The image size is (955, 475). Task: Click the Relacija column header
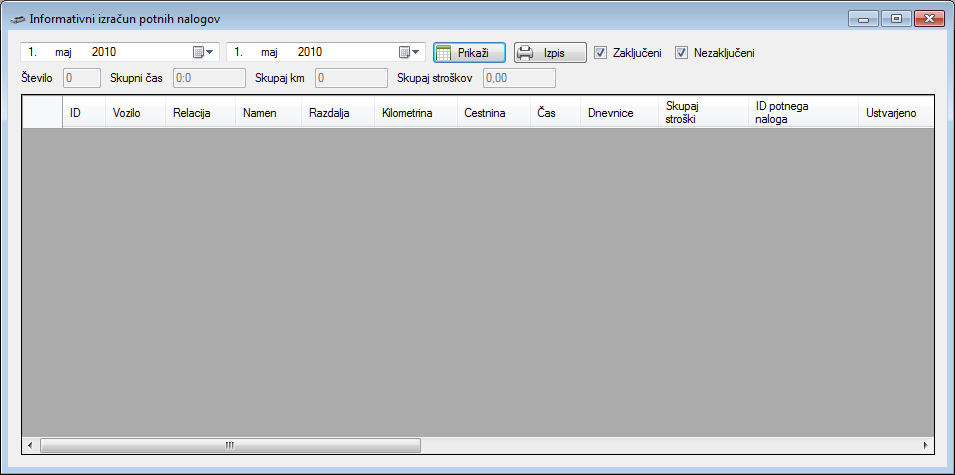199,113
